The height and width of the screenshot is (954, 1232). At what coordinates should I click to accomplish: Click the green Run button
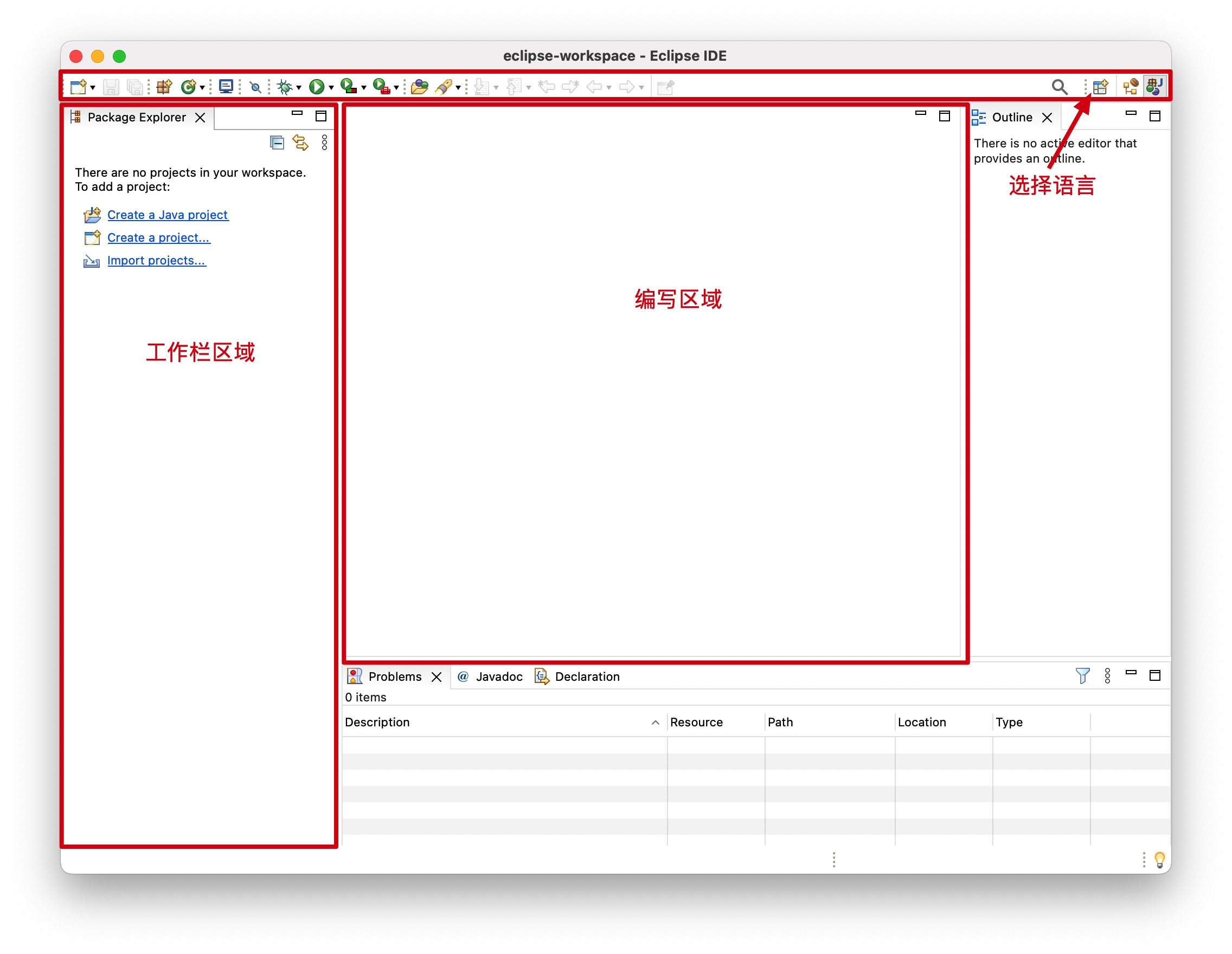tap(317, 87)
